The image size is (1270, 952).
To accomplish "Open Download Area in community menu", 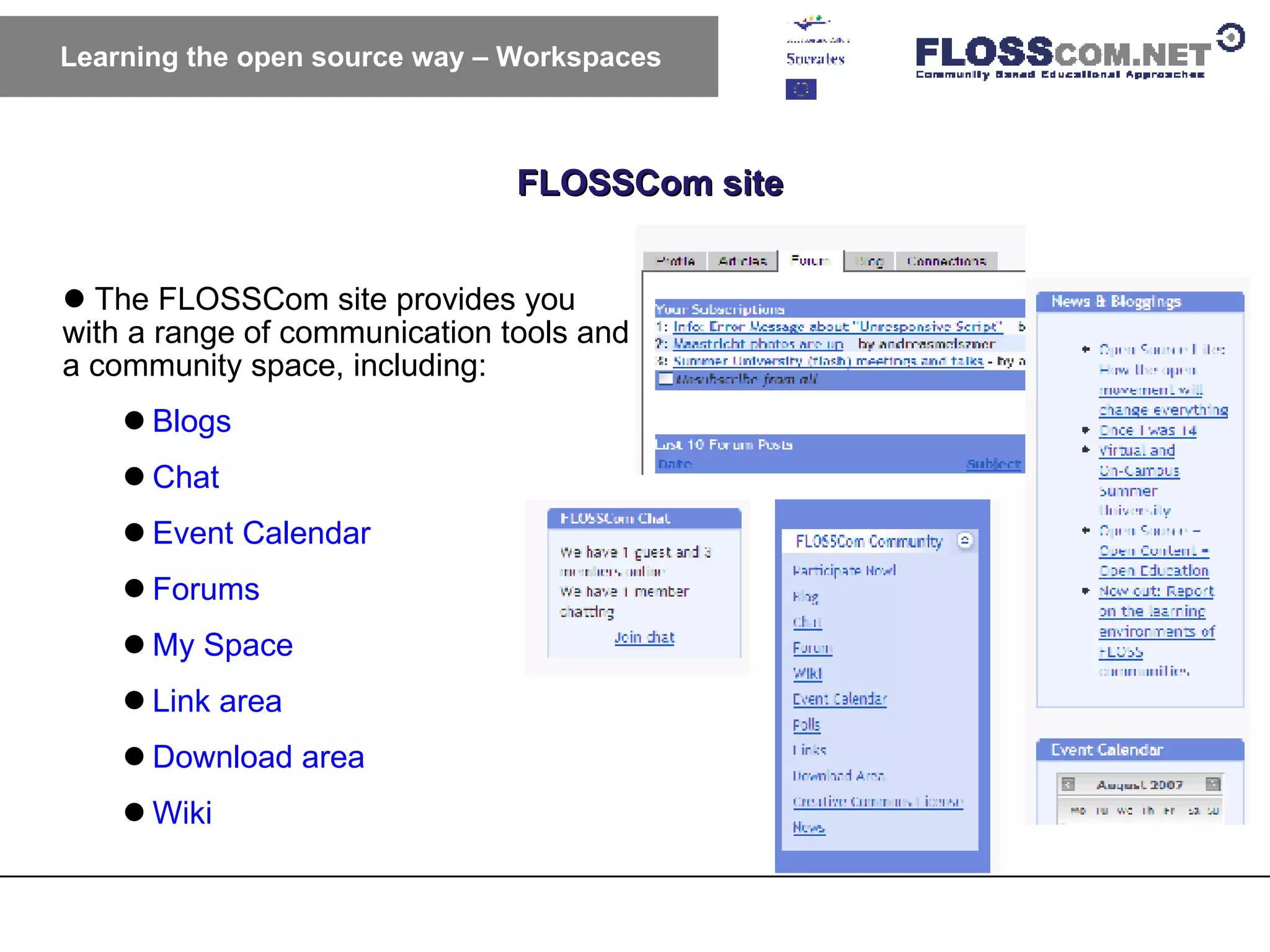I will coord(838,775).
